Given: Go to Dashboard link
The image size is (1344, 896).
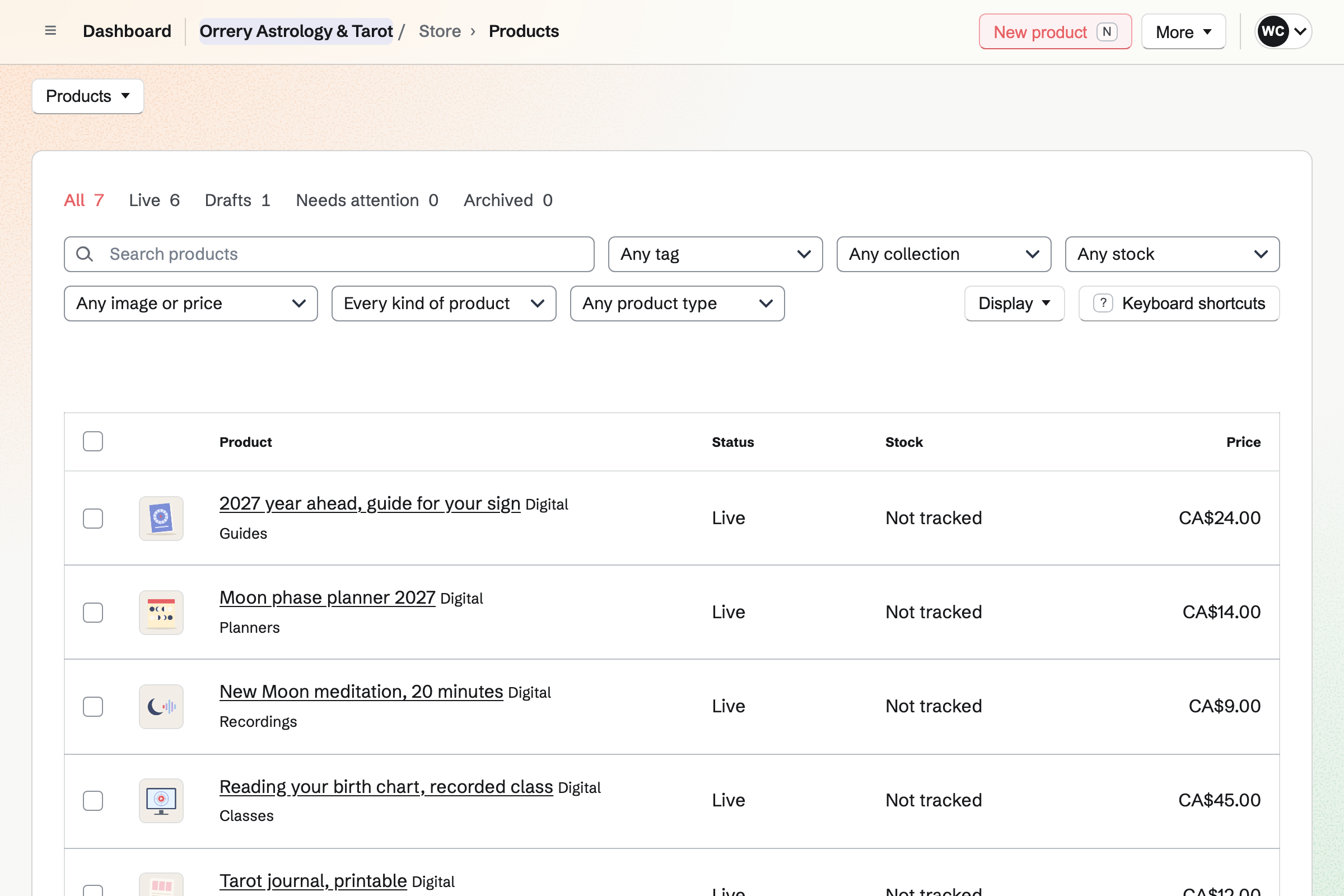Looking at the screenshot, I should (127, 31).
